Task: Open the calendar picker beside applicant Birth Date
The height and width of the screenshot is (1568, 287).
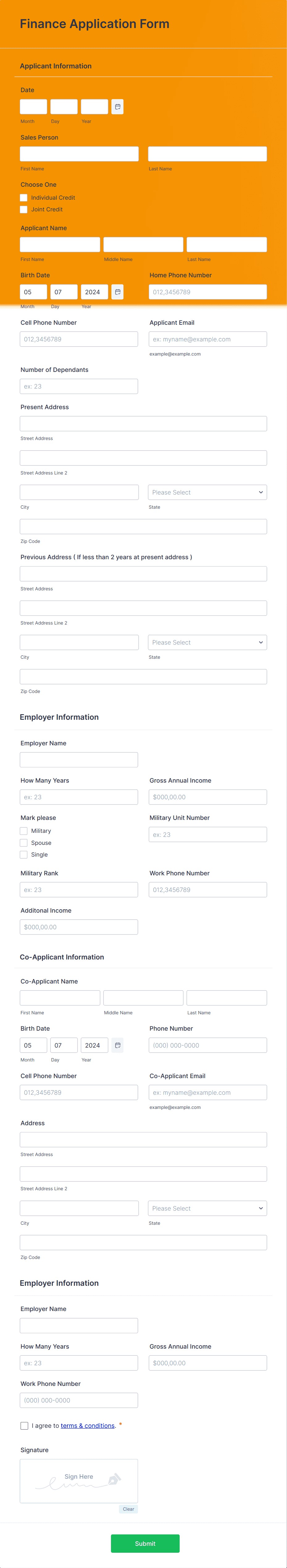Action: [118, 292]
